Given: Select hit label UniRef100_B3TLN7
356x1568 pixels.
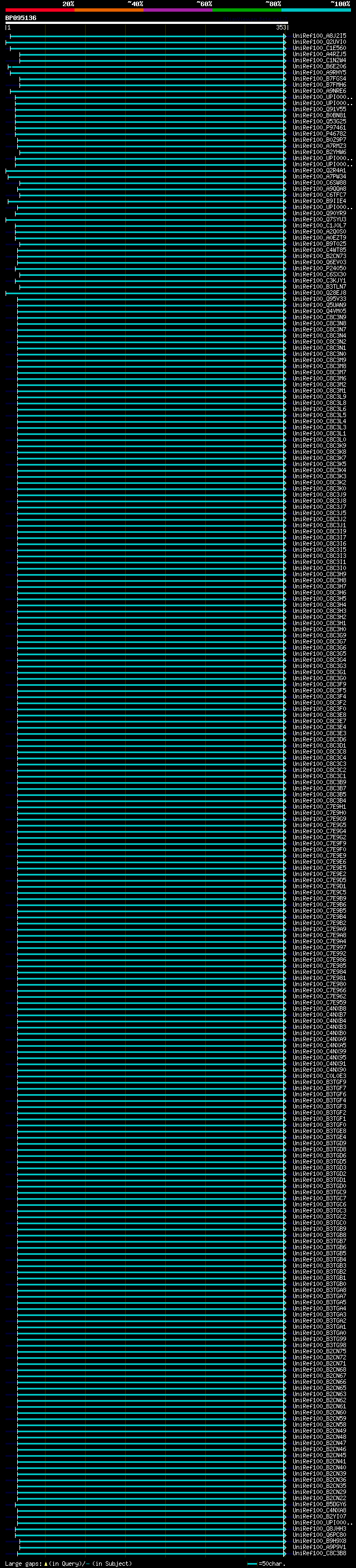Looking at the screenshot, I should [319, 286].
